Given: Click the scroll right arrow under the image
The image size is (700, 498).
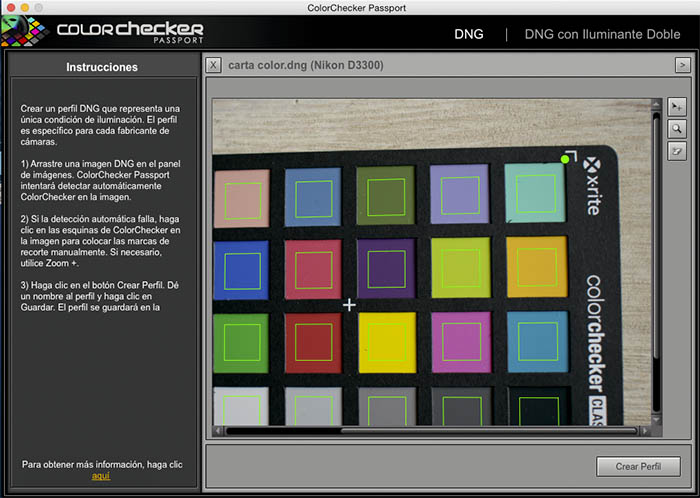Looking at the screenshot, I should point(645,431).
